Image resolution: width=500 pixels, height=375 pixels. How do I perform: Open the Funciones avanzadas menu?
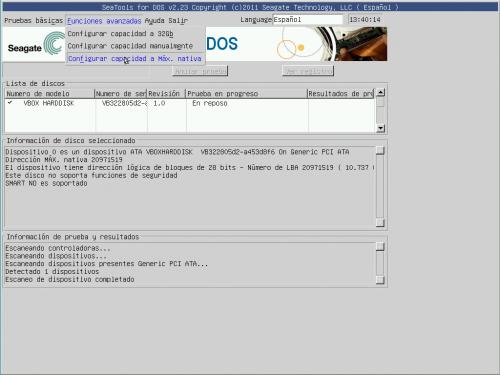(x=104, y=21)
